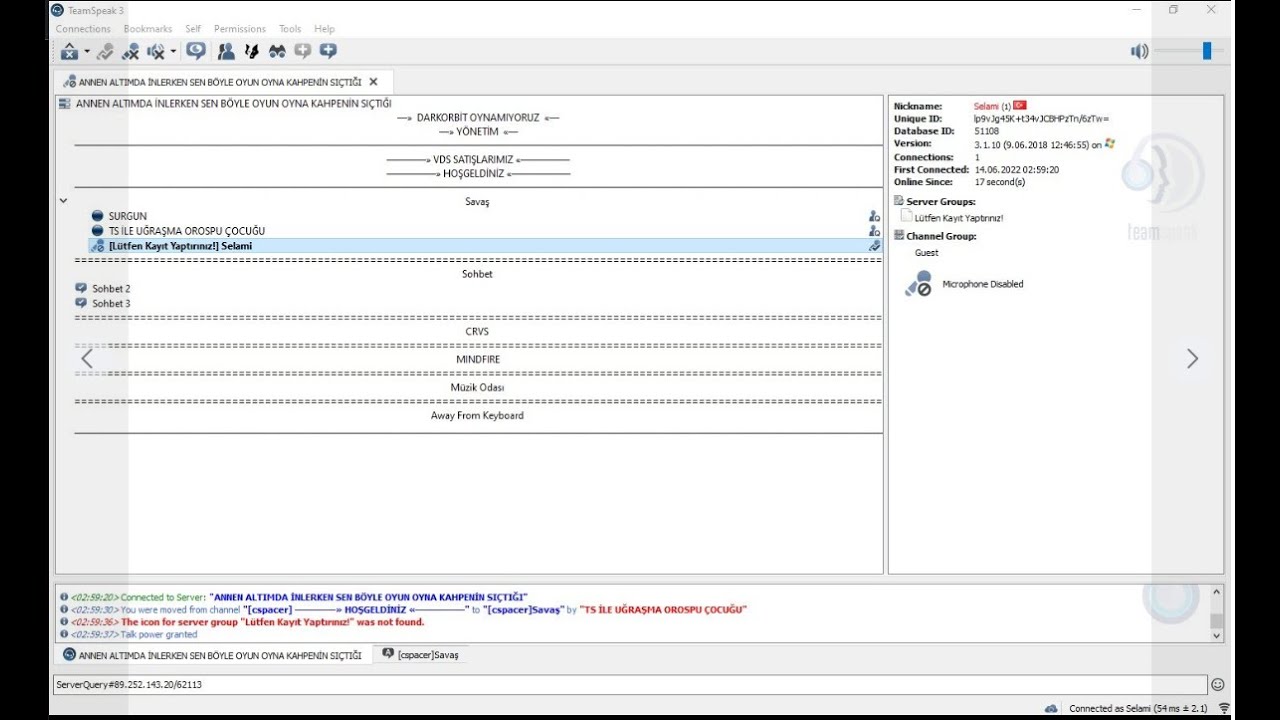Click the TeamSpeak 3 title bar logo

57,10
